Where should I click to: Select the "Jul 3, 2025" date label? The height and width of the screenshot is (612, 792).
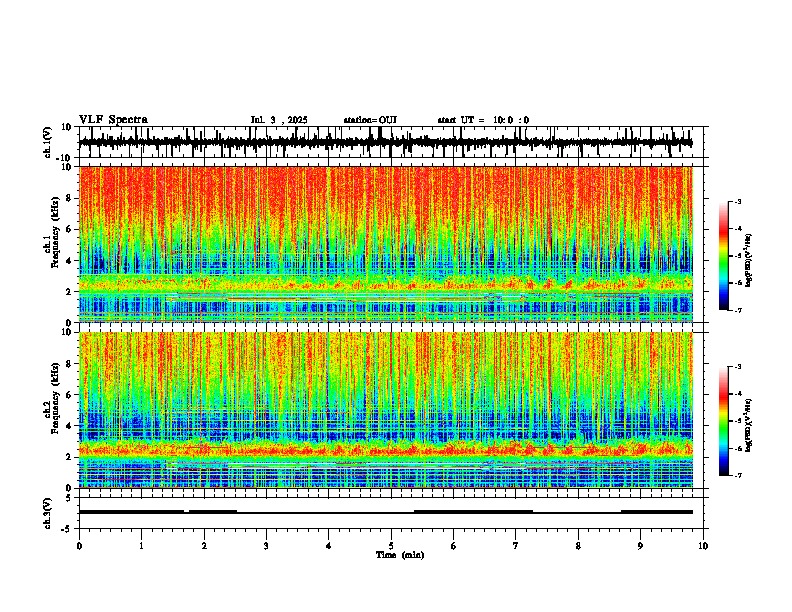(x=279, y=120)
